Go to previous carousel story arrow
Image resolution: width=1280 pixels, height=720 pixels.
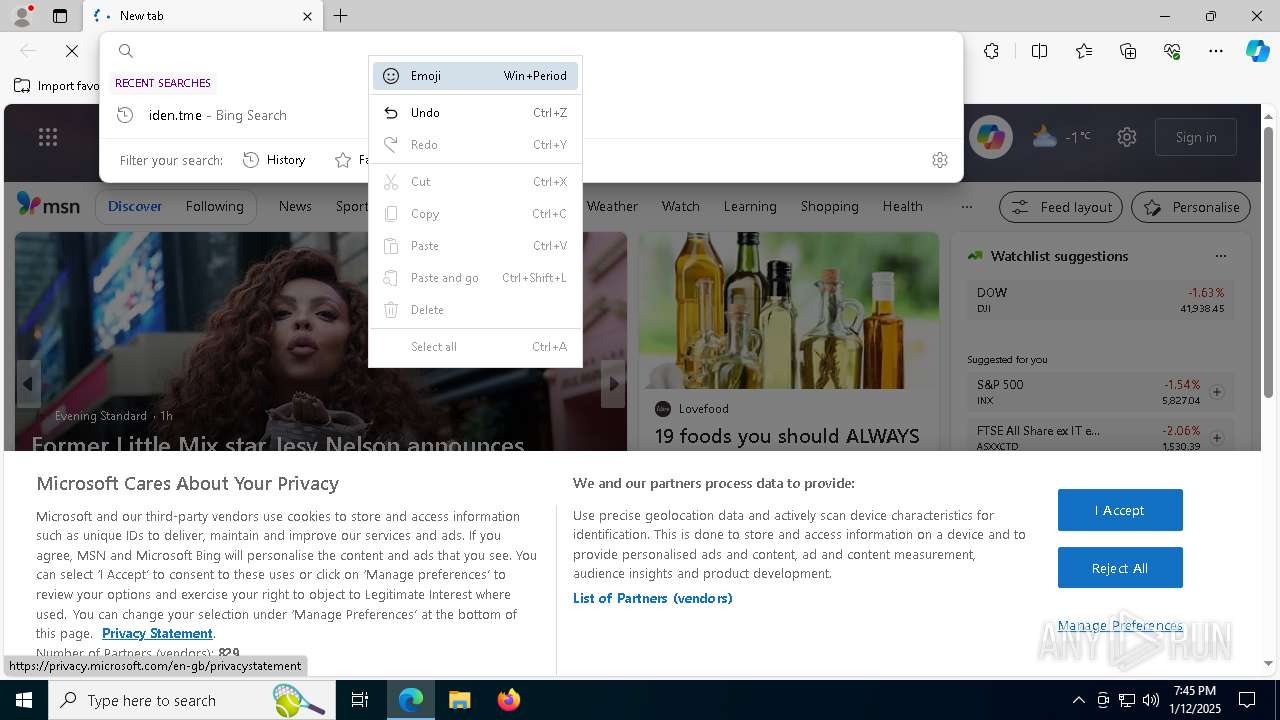click(x=28, y=384)
